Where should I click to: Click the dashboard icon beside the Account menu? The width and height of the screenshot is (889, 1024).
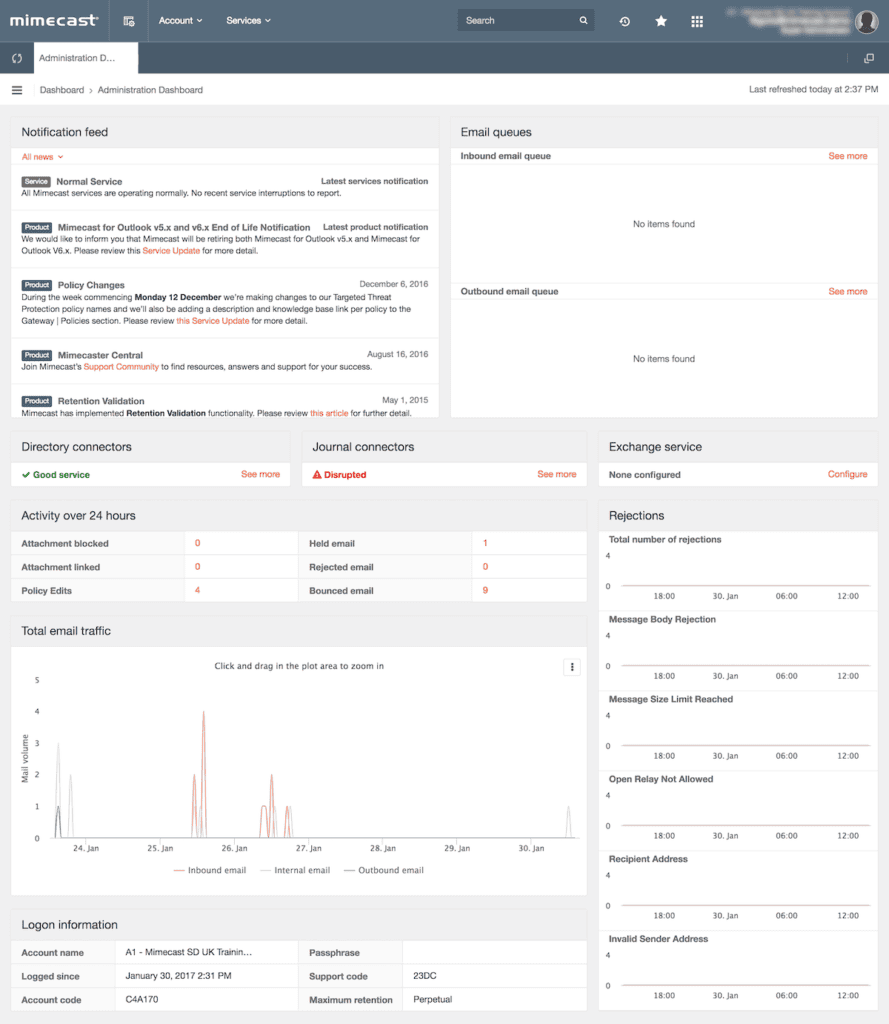(x=128, y=20)
